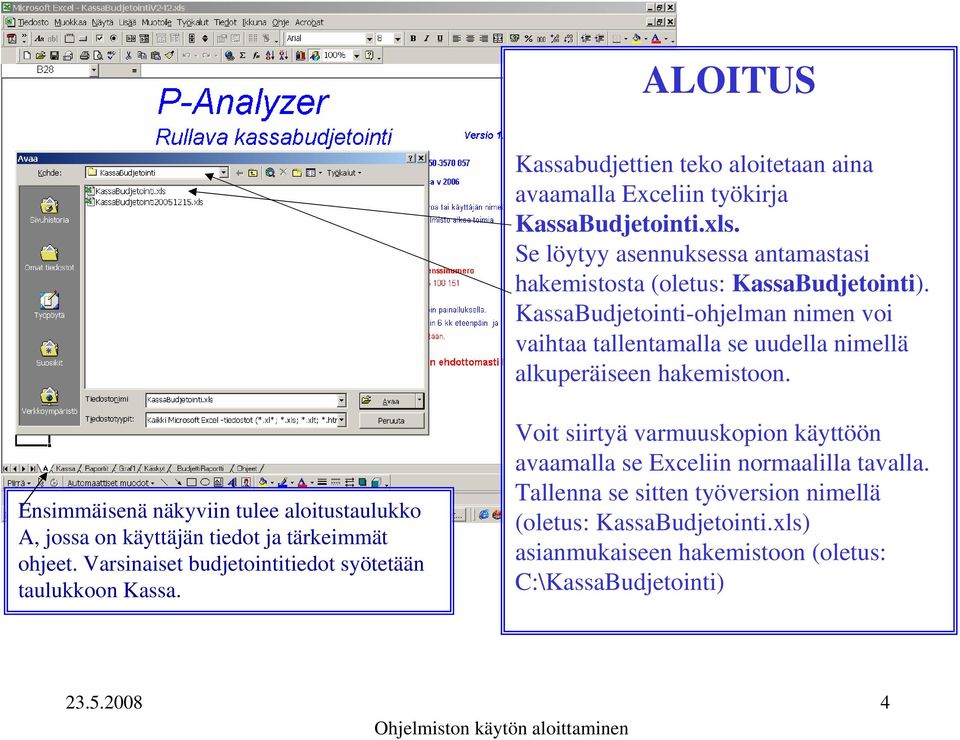
Task: Open the Ikkuna menu
Action: [254, 23]
